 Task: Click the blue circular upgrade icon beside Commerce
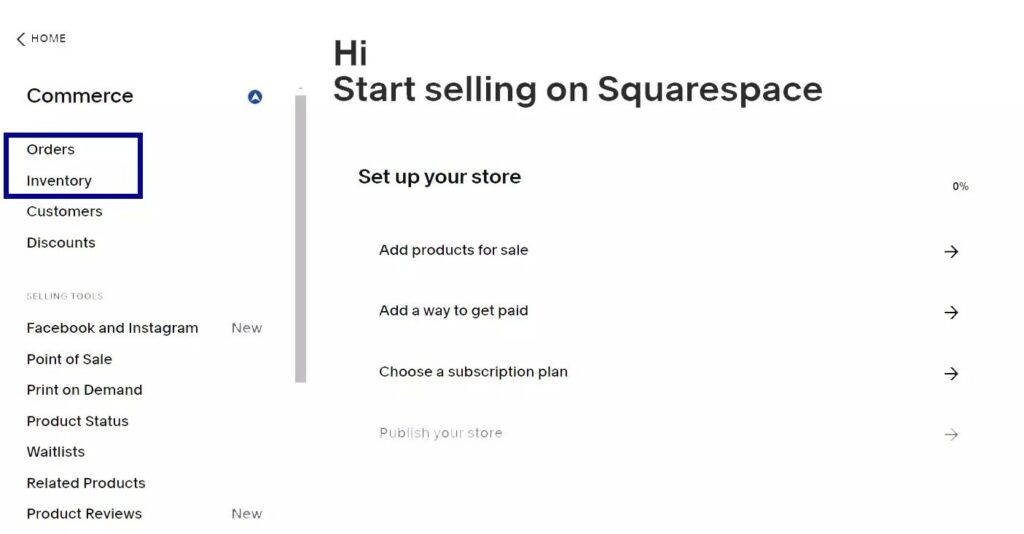255,97
